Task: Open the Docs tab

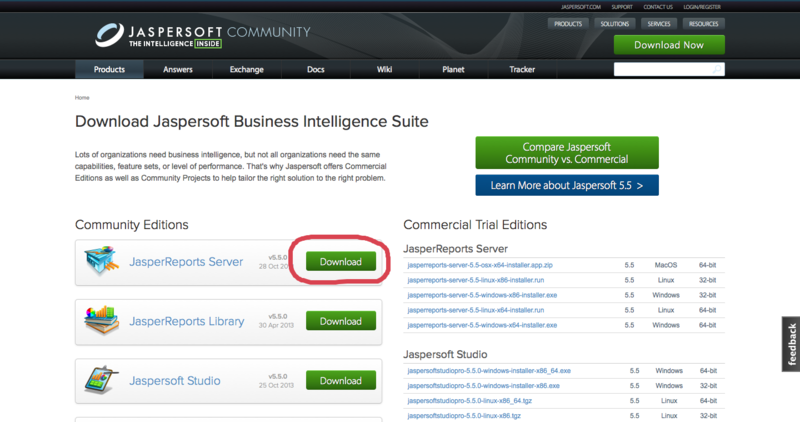Action: click(315, 69)
